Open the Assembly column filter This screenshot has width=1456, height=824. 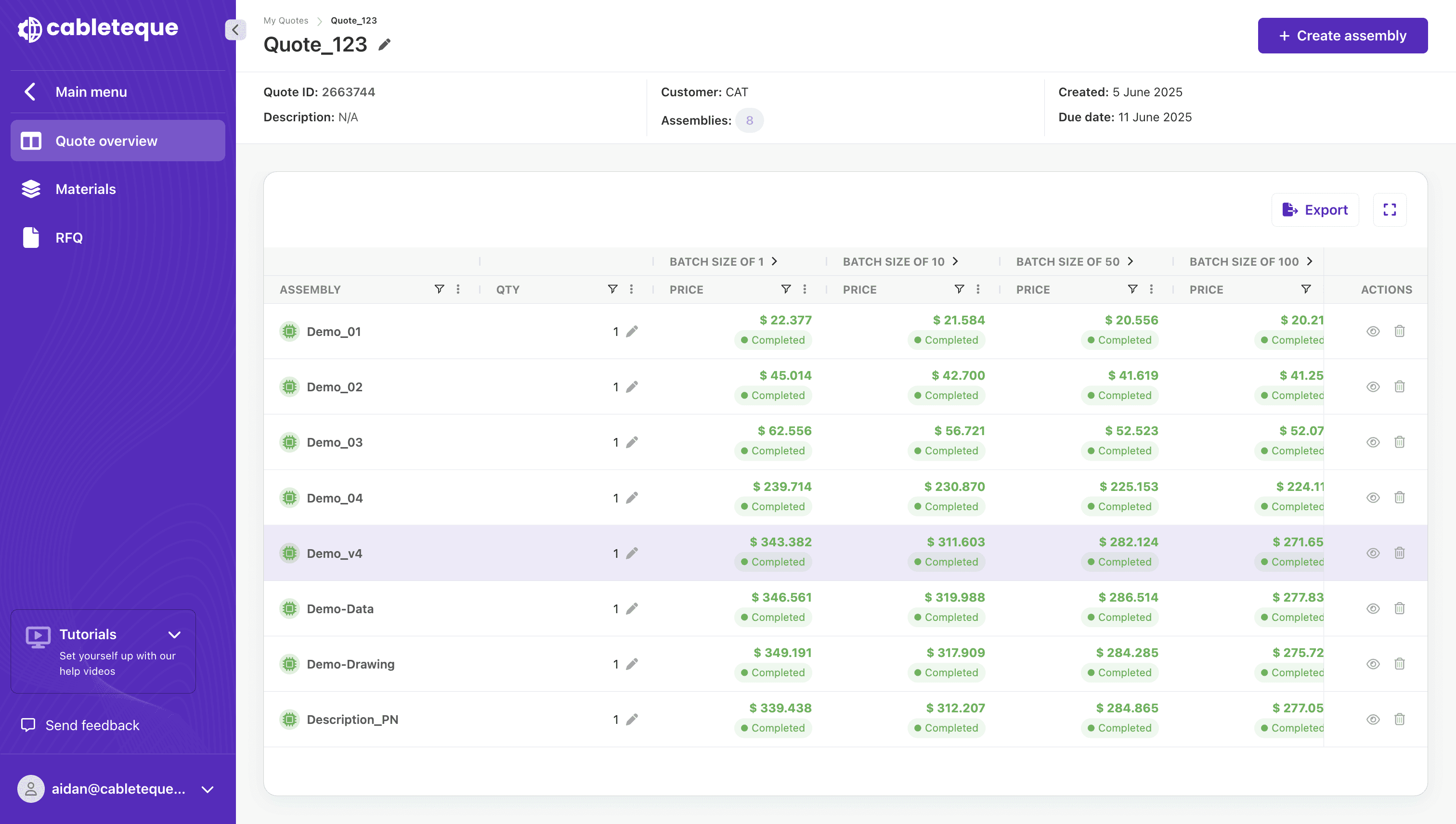[x=439, y=289]
